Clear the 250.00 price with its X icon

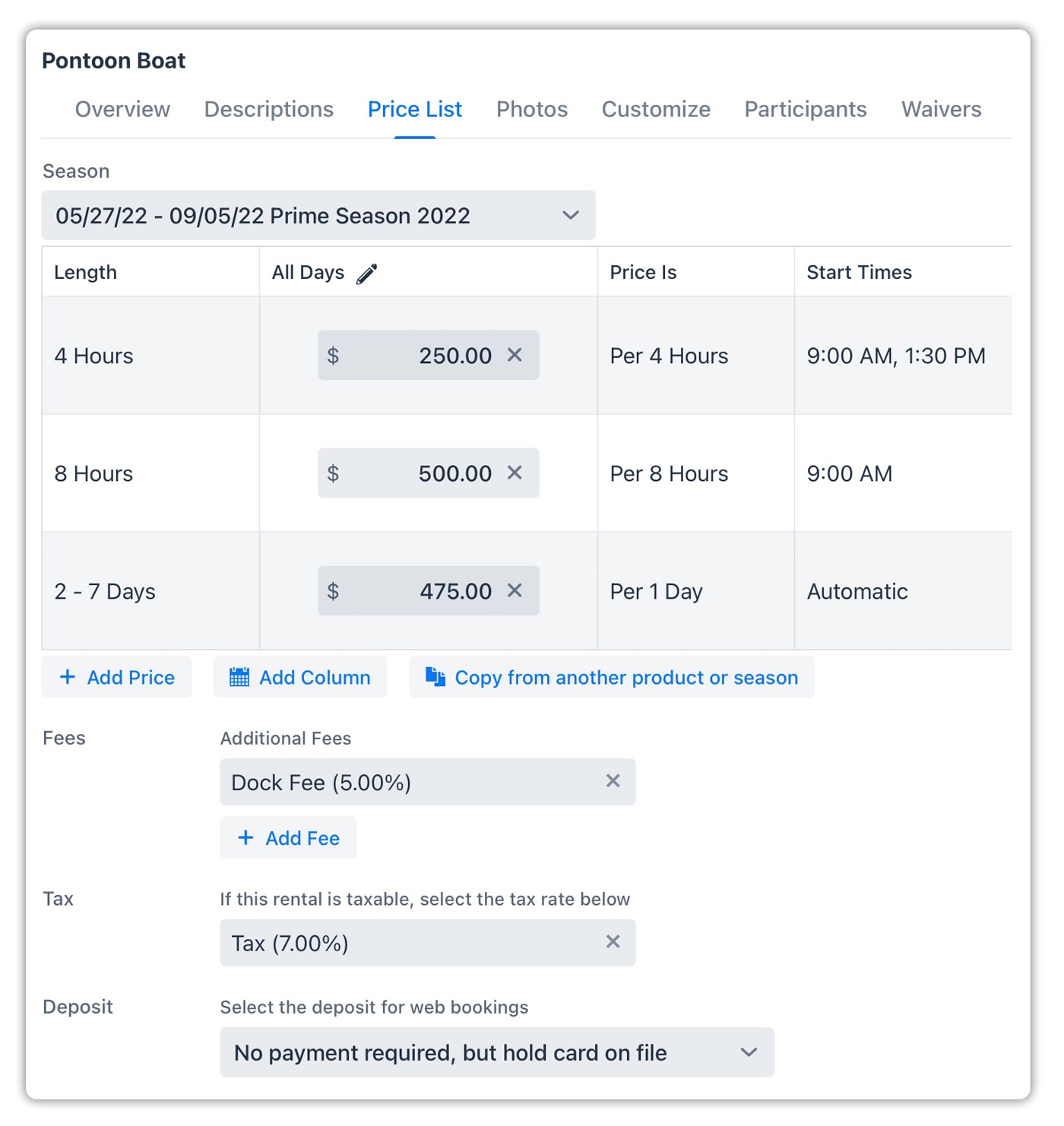(515, 355)
